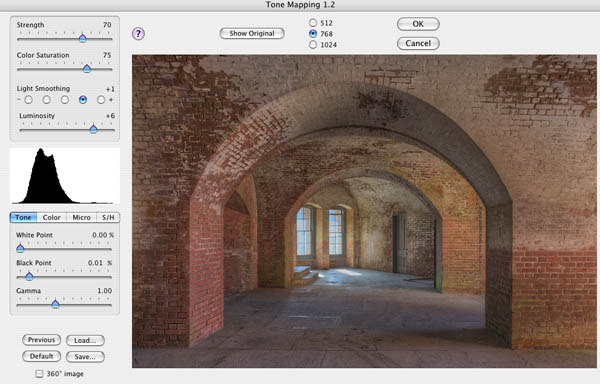Click the Strength slider handle
The height and width of the screenshot is (384, 600).
[83, 38]
